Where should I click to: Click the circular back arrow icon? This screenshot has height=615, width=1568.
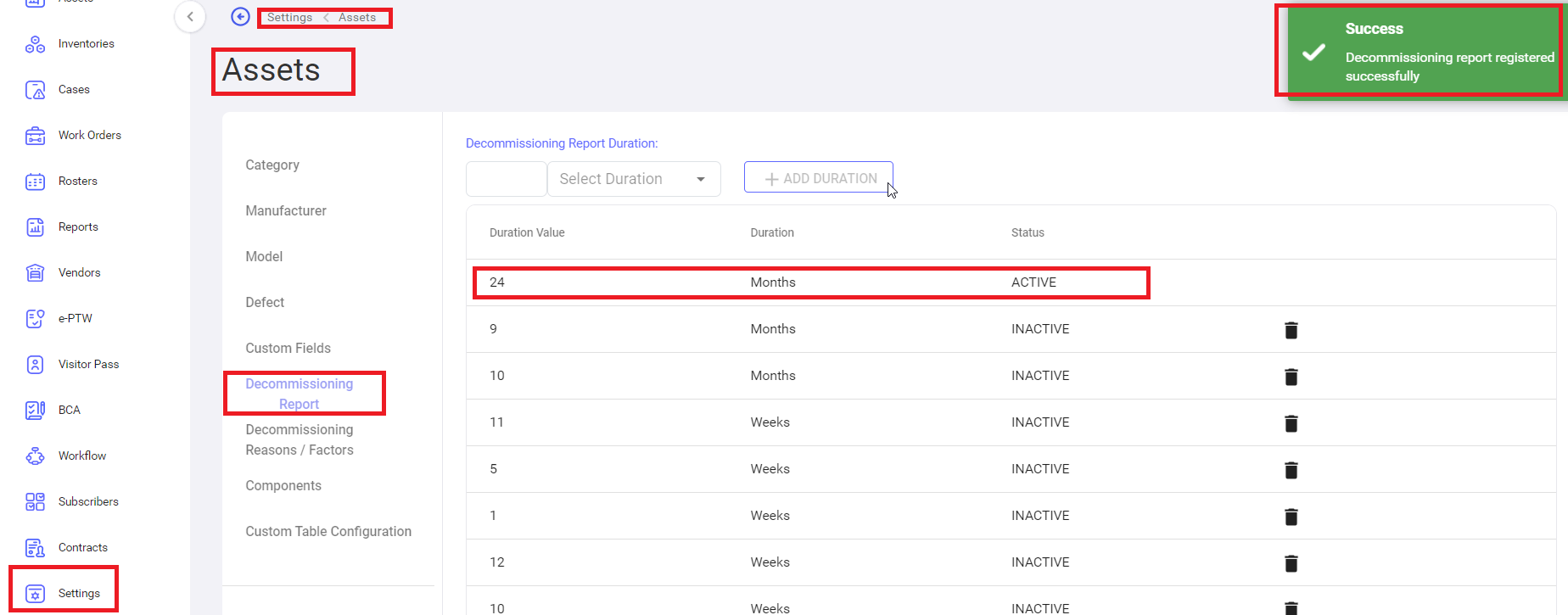(240, 17)
